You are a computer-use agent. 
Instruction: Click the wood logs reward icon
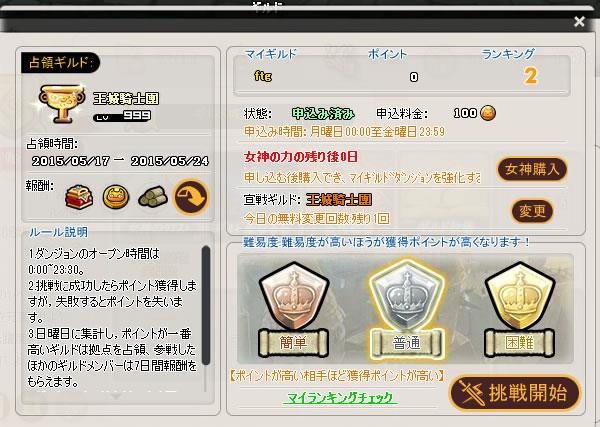tap(153, 197)
